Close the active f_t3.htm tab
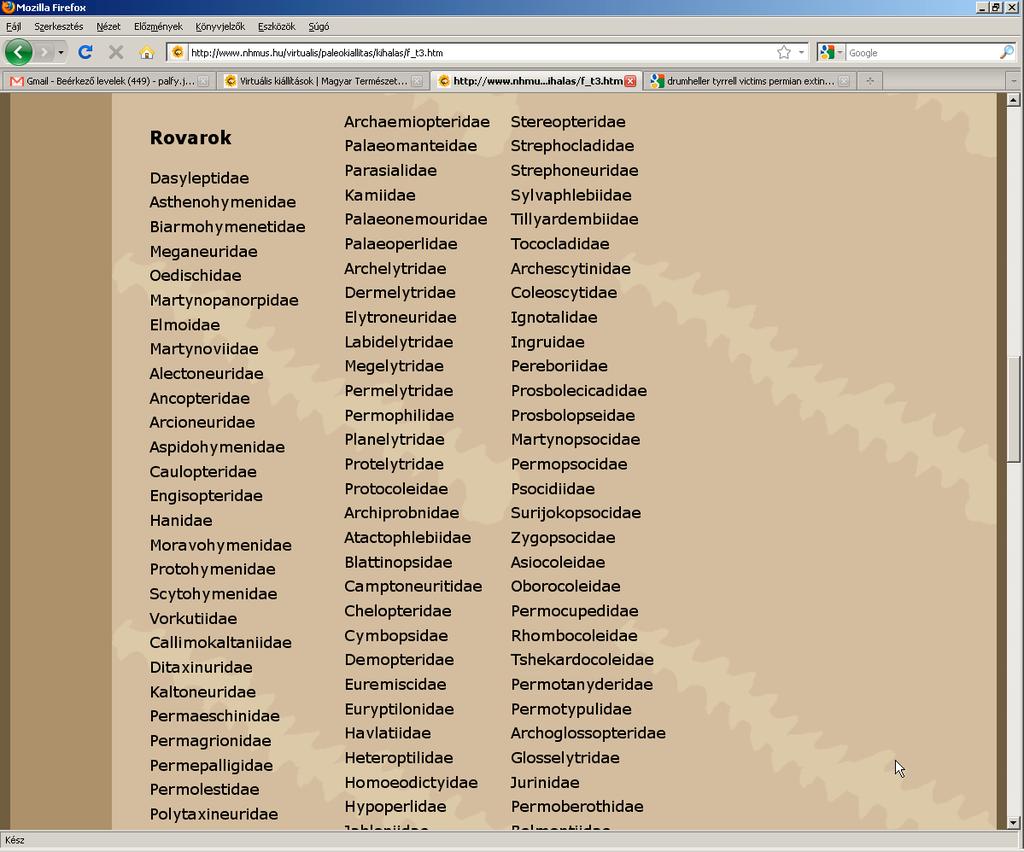This screenshot has width=1024, height=852. 630,81
